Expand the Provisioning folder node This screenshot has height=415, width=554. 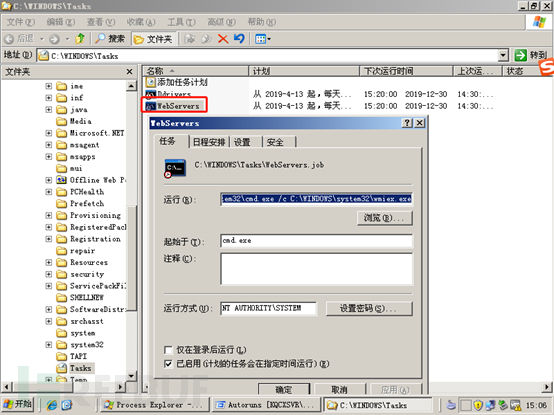49,215
